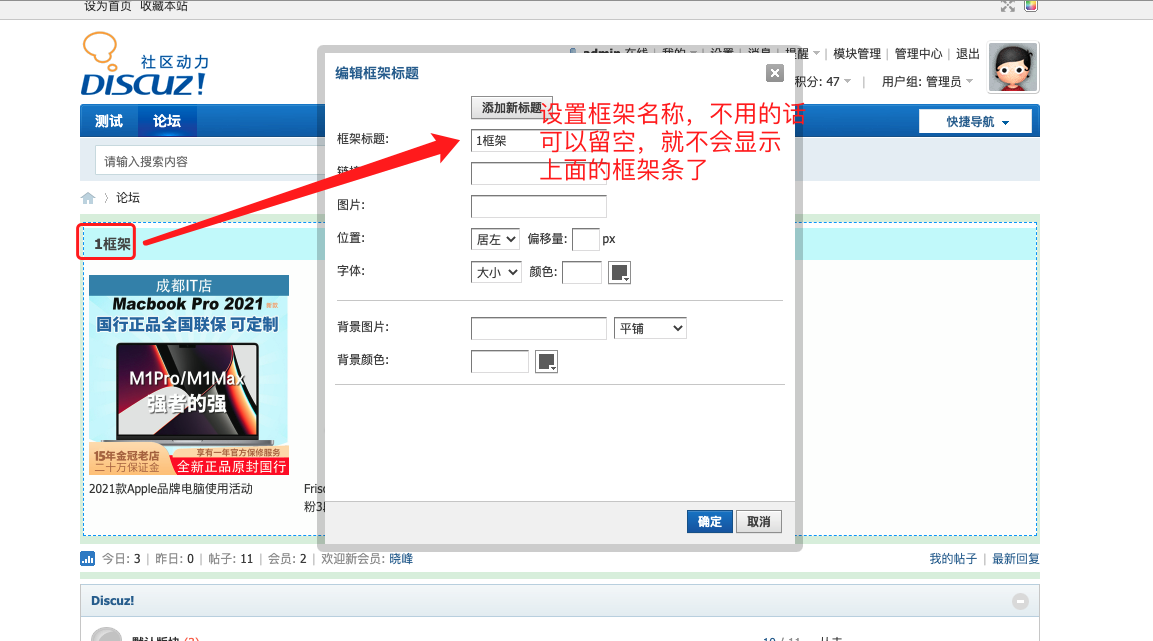Open the font color picker
The image size is (1153, 641).
click(x=620, y=272)
